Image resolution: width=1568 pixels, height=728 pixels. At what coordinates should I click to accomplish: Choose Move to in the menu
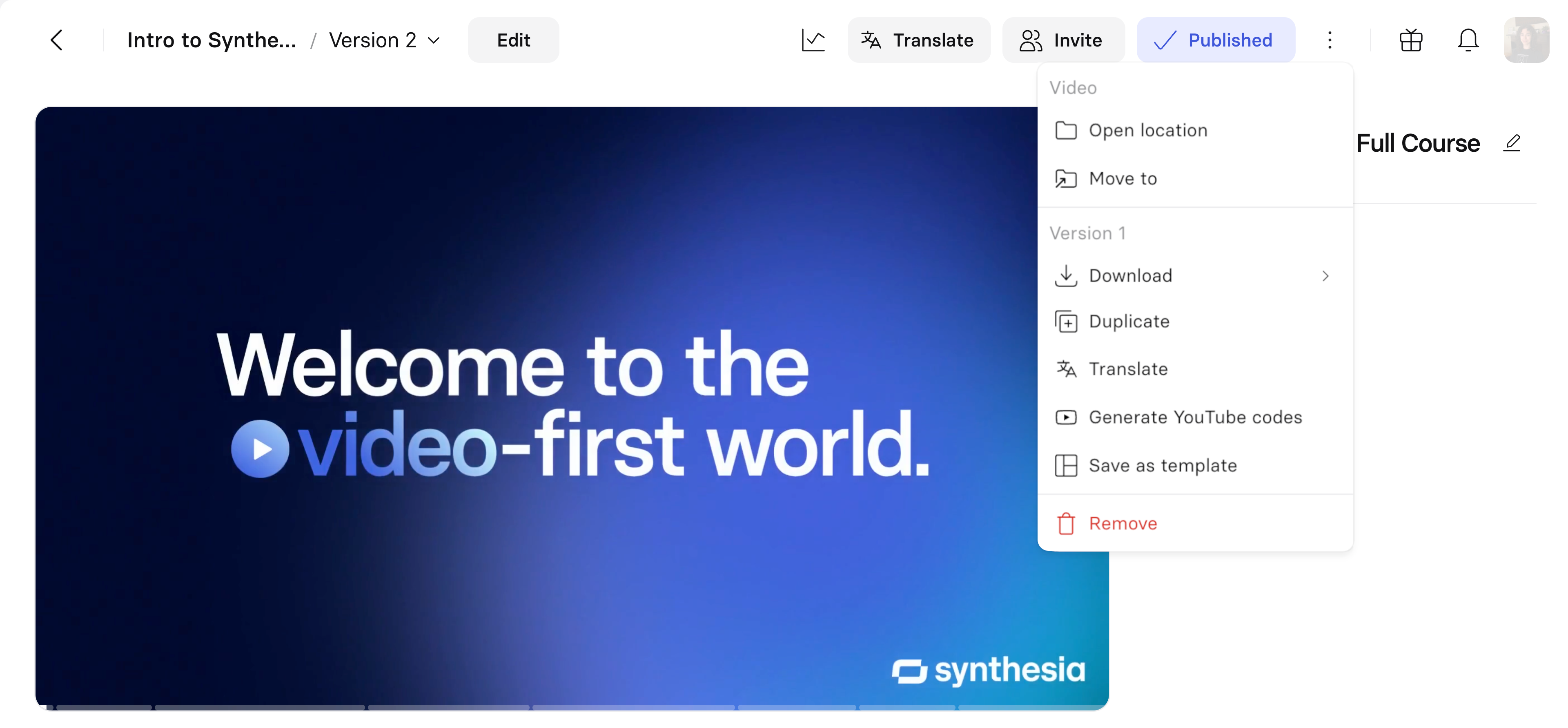[x=1123, y=179]
